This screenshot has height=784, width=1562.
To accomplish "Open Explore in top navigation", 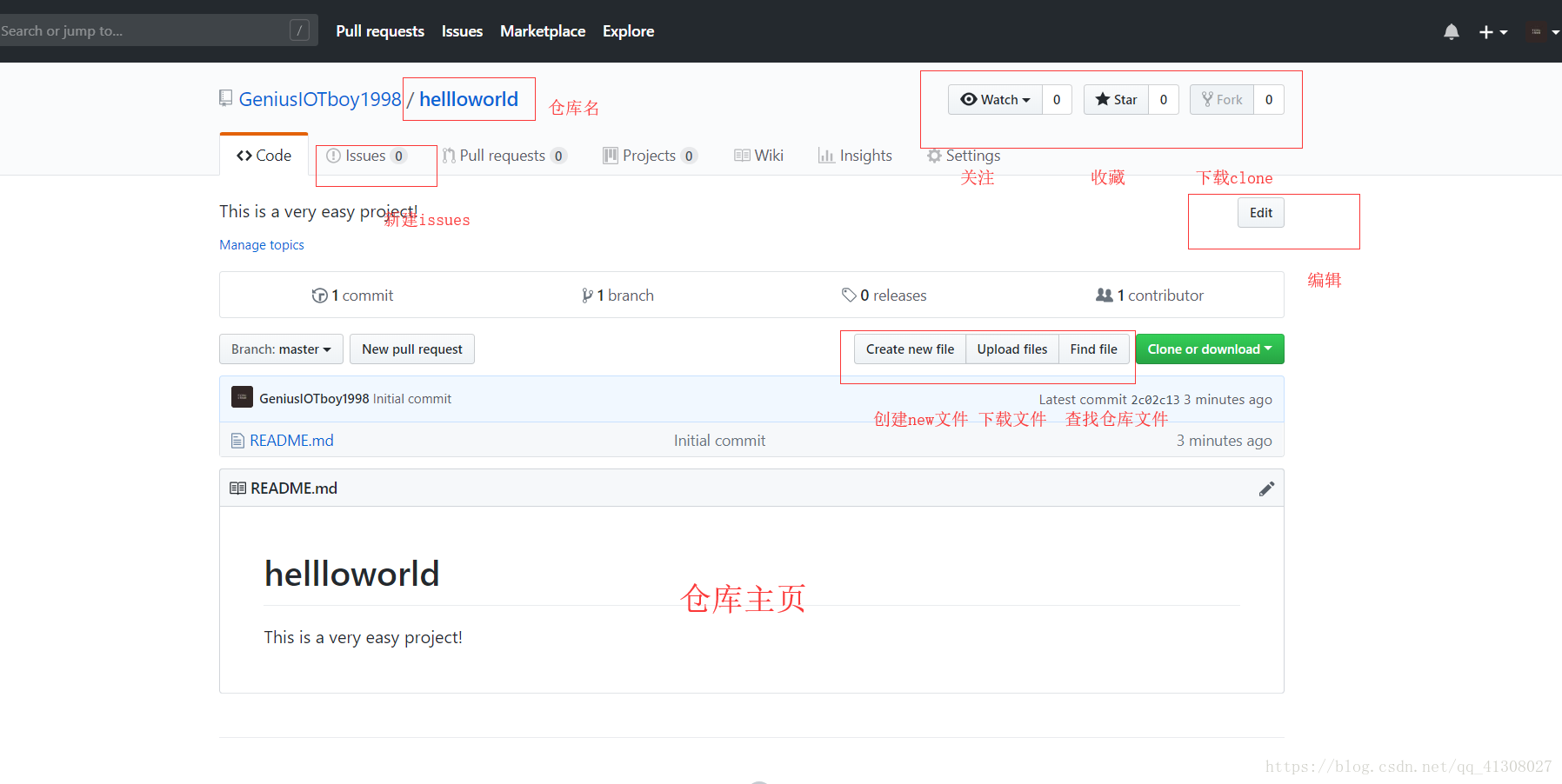I will 628,31.
